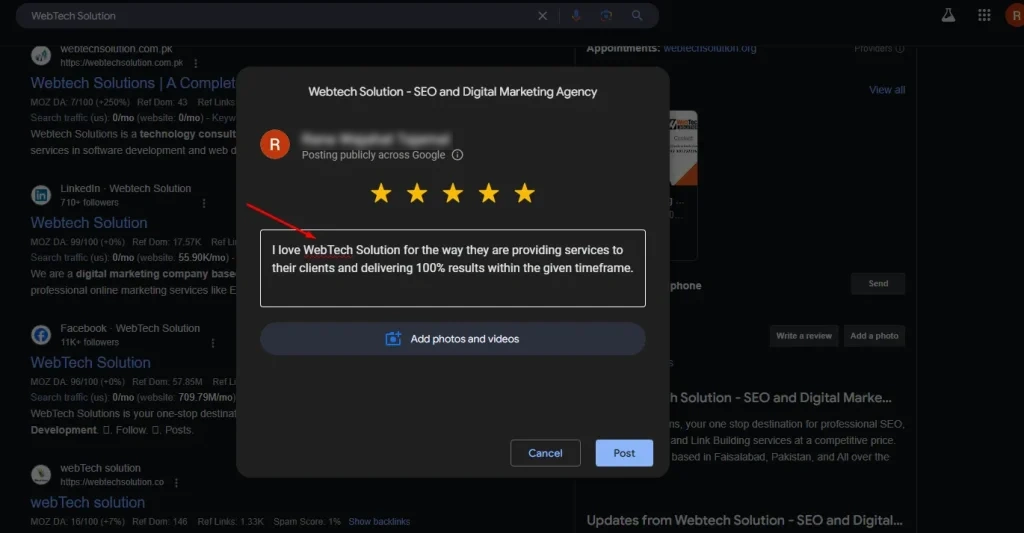The height and width of the screenshot is (533, 1024).
Task: Click the review author avatar R in dialog
Action: click(275, 144)
